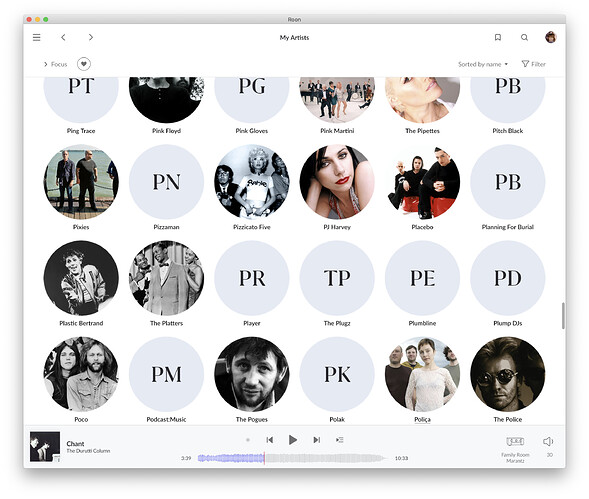Skip to next track
This screenshot has height=499, width=589.
pyautogui.click(x=317, y=440)
